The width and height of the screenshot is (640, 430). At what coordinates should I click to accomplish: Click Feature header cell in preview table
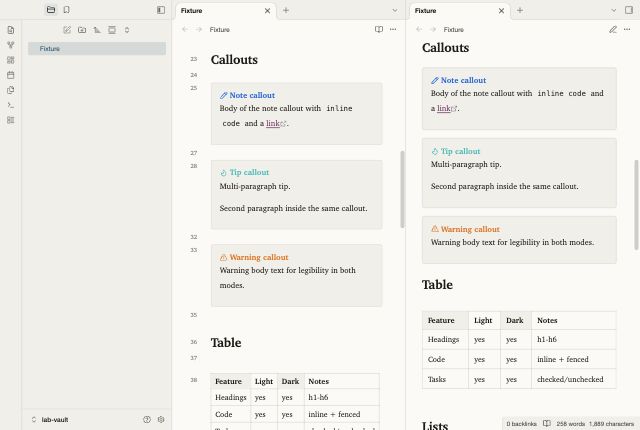click(x=445, y=321)
